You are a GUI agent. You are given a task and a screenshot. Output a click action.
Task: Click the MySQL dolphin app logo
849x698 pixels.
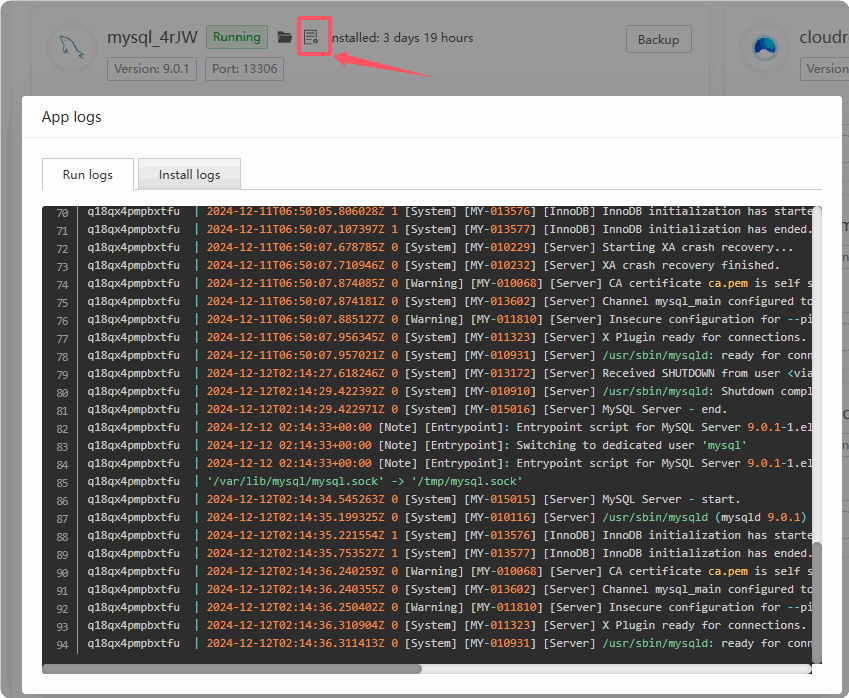click(x=71, y=48)
